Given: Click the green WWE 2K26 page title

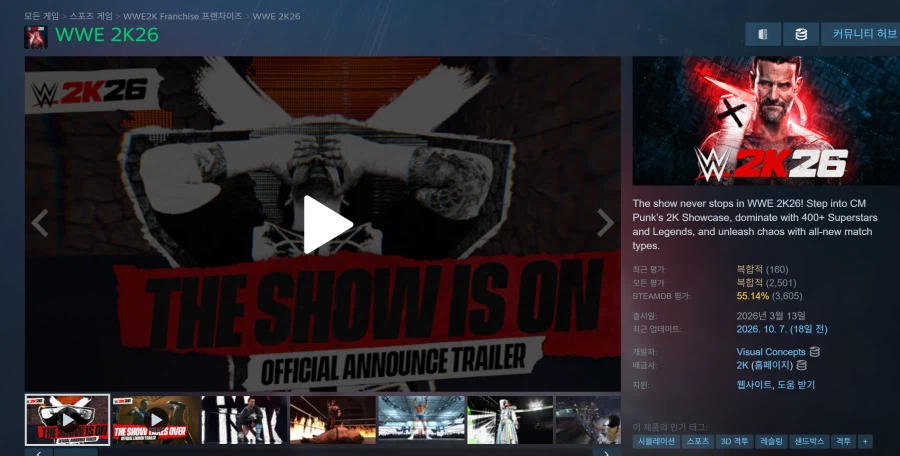Looking at the screenshot, I should 107,35.
